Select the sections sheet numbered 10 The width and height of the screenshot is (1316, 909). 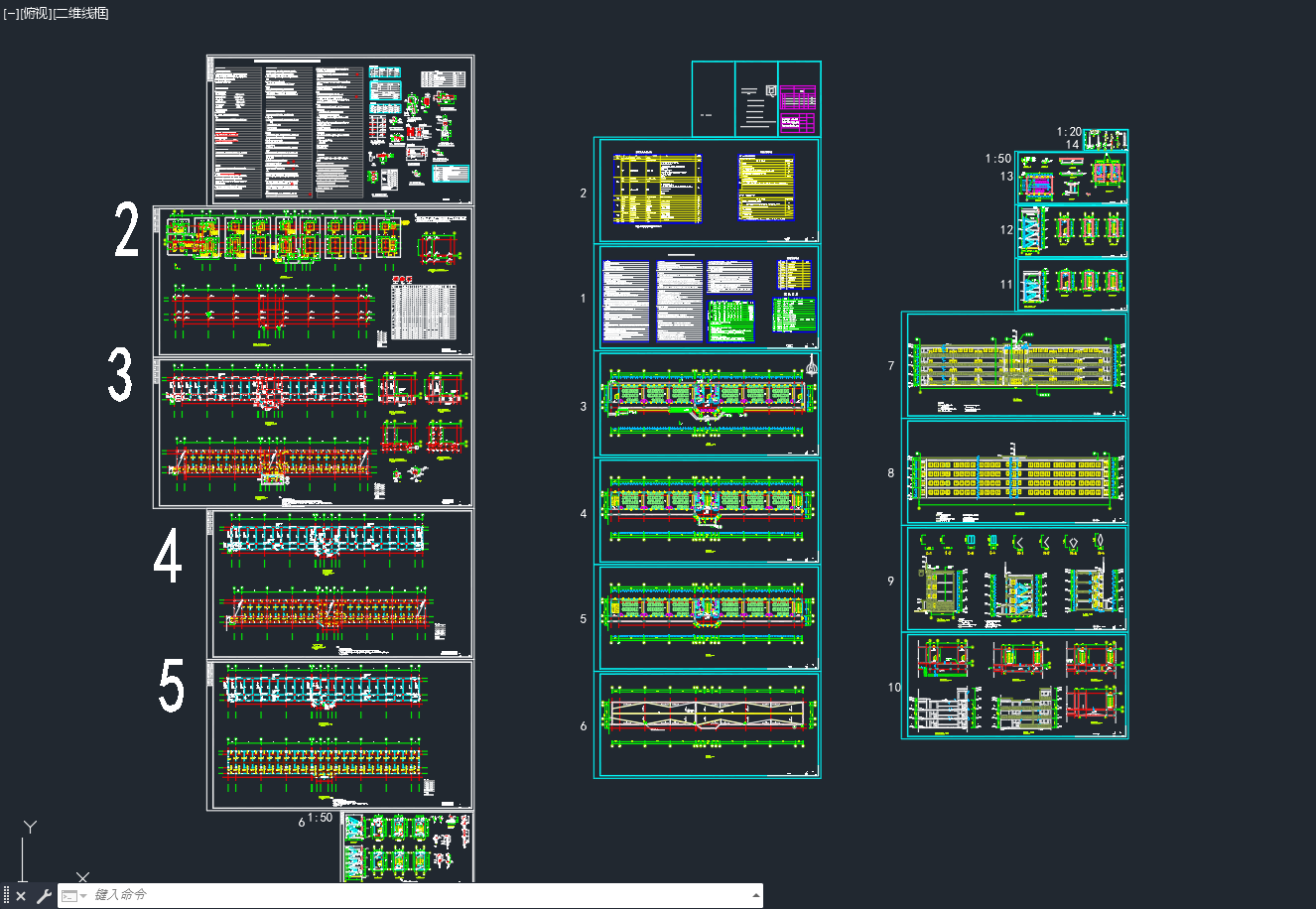(1015, 687)
